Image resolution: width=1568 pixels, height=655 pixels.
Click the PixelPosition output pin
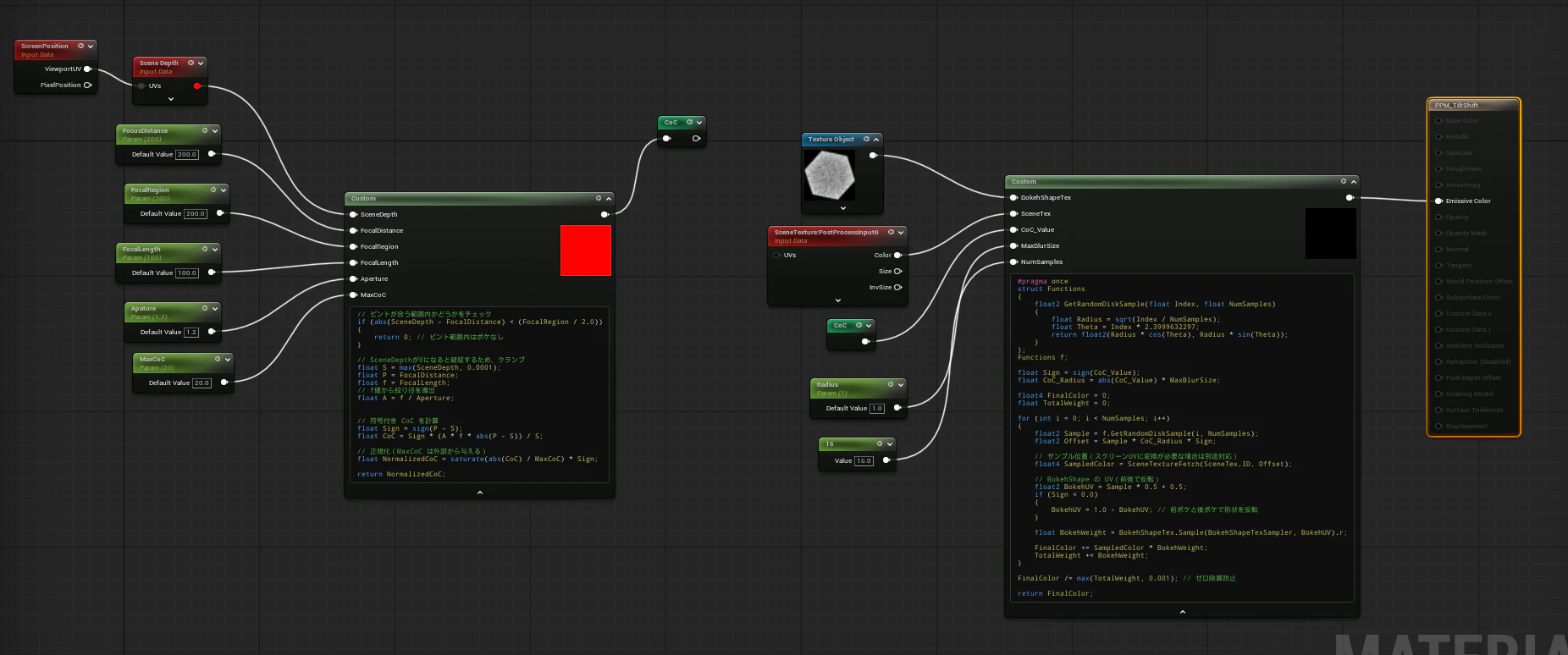87,85
